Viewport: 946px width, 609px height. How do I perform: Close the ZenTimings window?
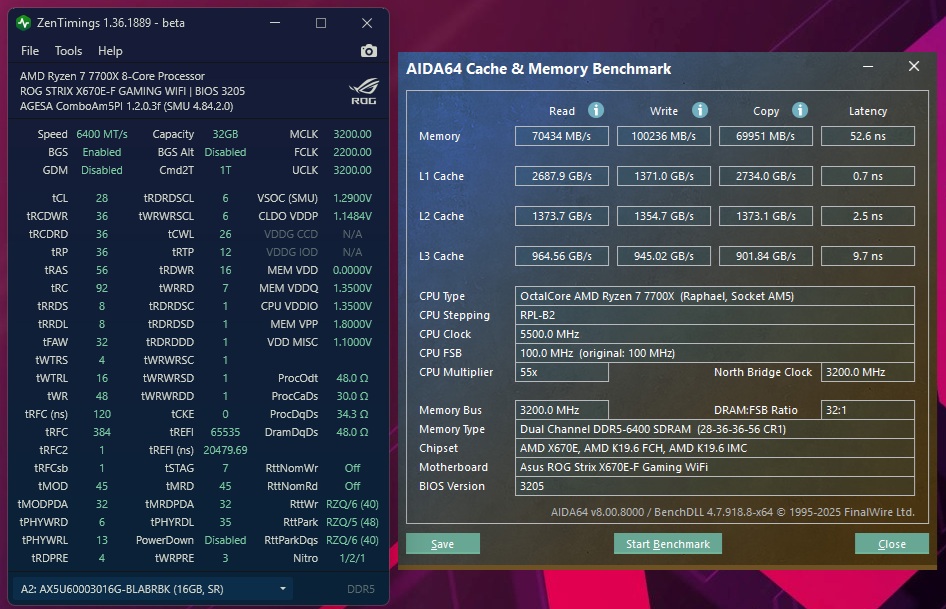367,23
